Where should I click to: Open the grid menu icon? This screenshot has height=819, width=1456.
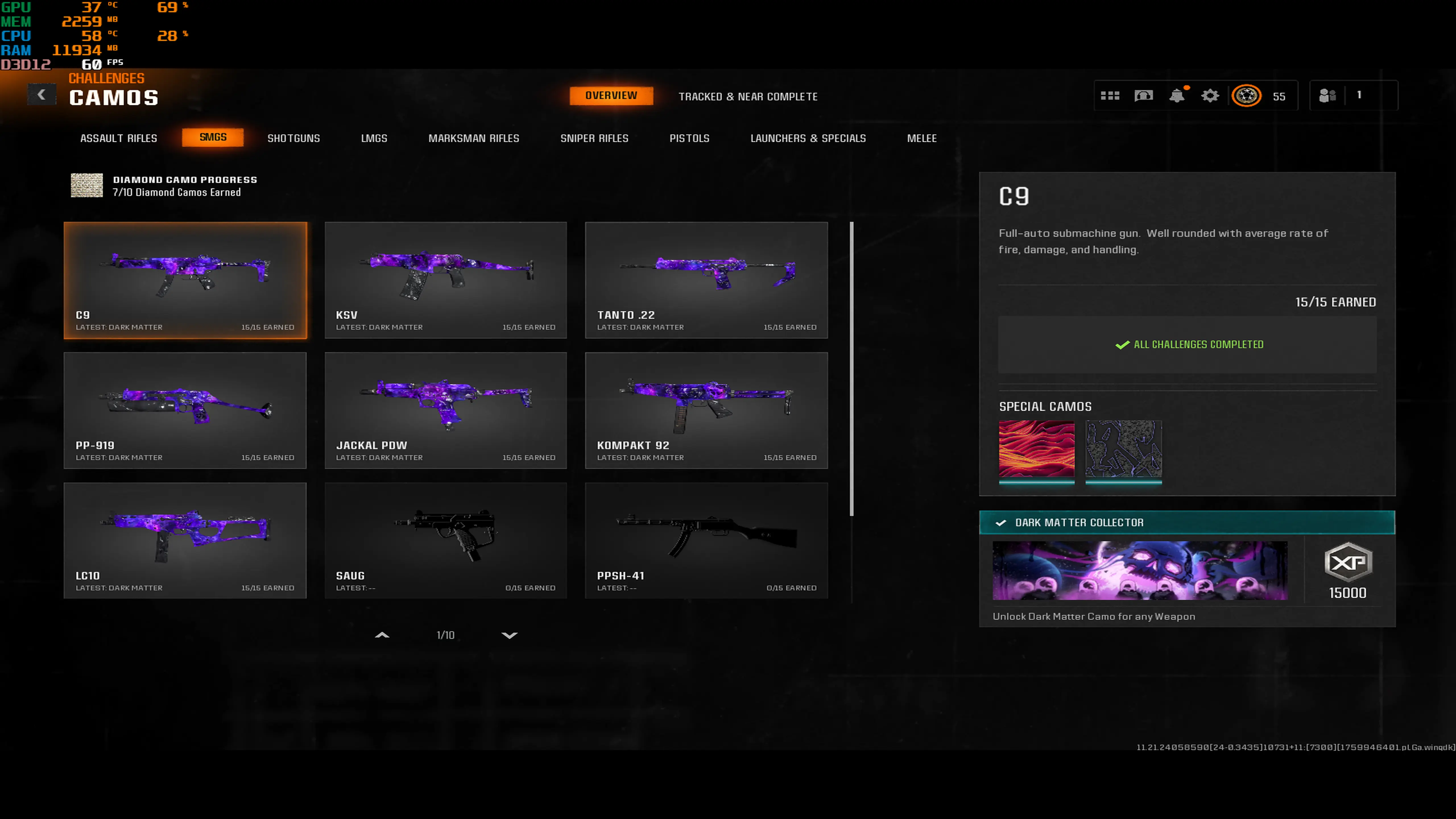point(1110,96)
